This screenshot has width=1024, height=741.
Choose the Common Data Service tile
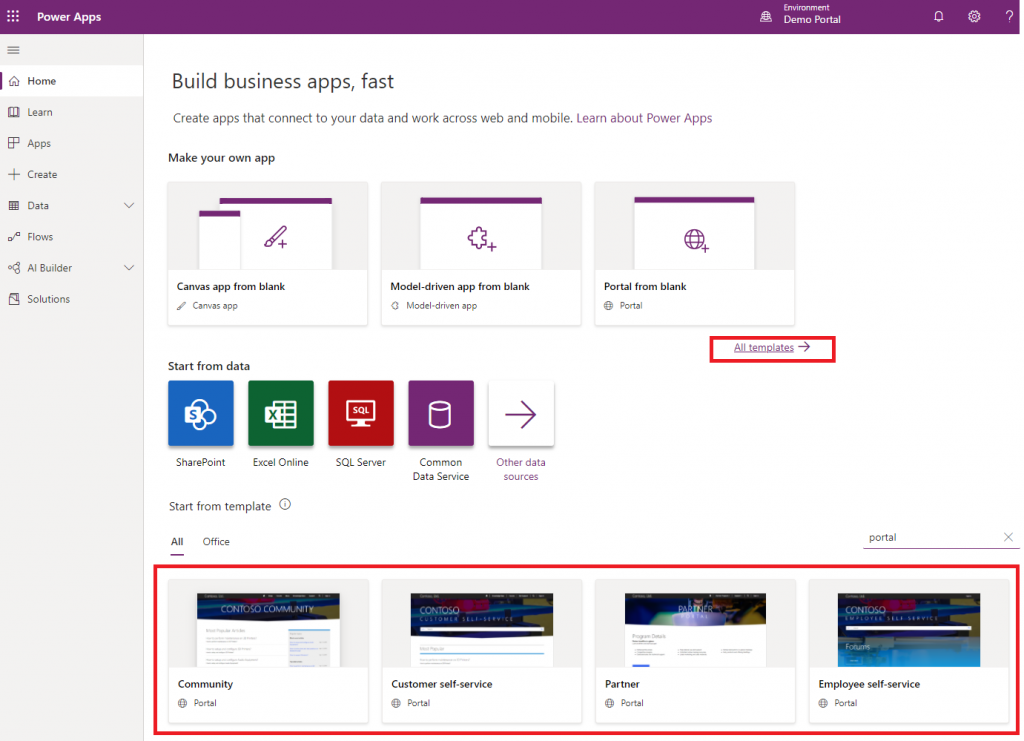pos(441,413)
